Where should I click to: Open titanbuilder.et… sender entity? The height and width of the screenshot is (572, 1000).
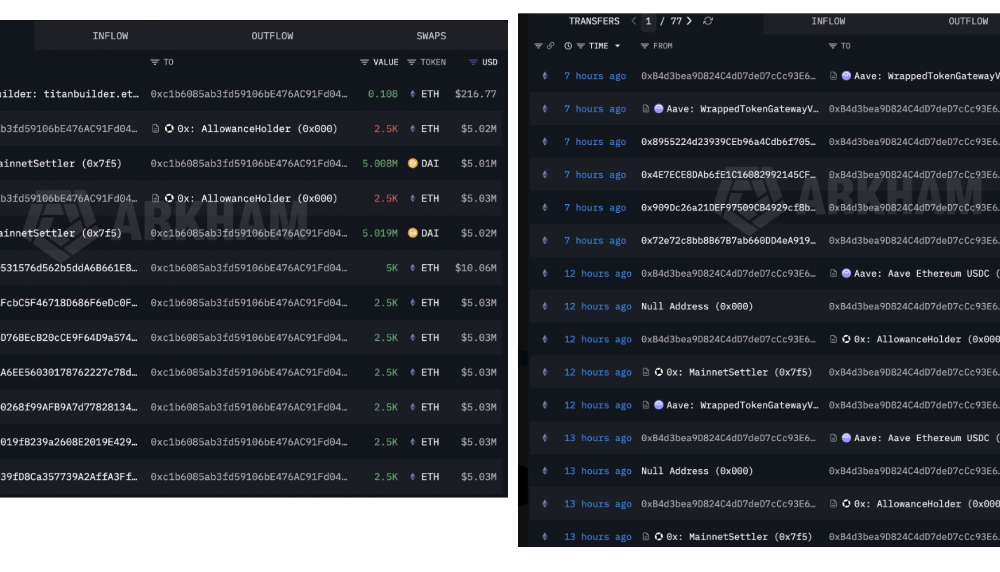click(x=70, y=94)
